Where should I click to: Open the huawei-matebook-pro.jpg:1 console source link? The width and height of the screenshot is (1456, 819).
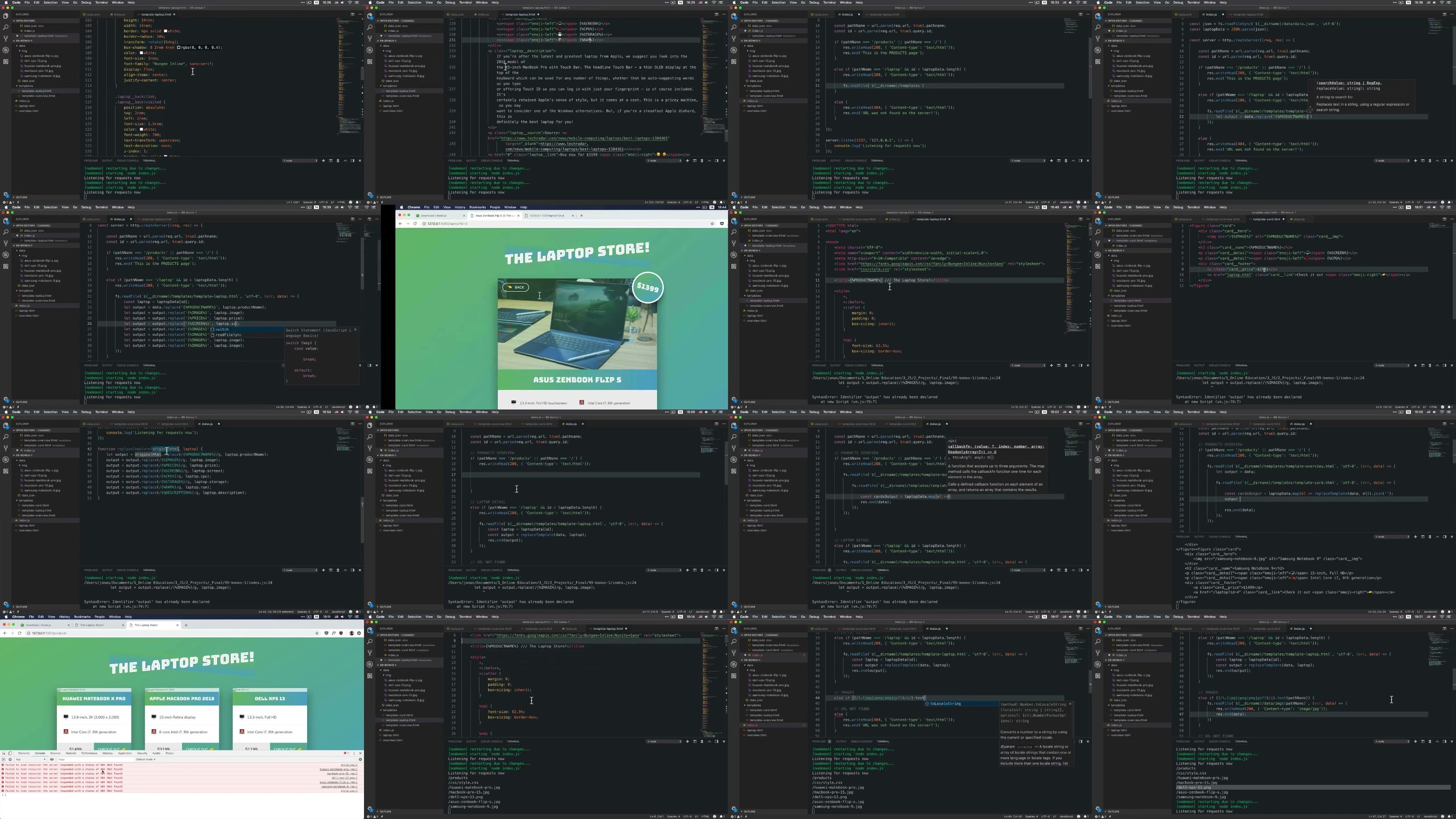(339, 769)
